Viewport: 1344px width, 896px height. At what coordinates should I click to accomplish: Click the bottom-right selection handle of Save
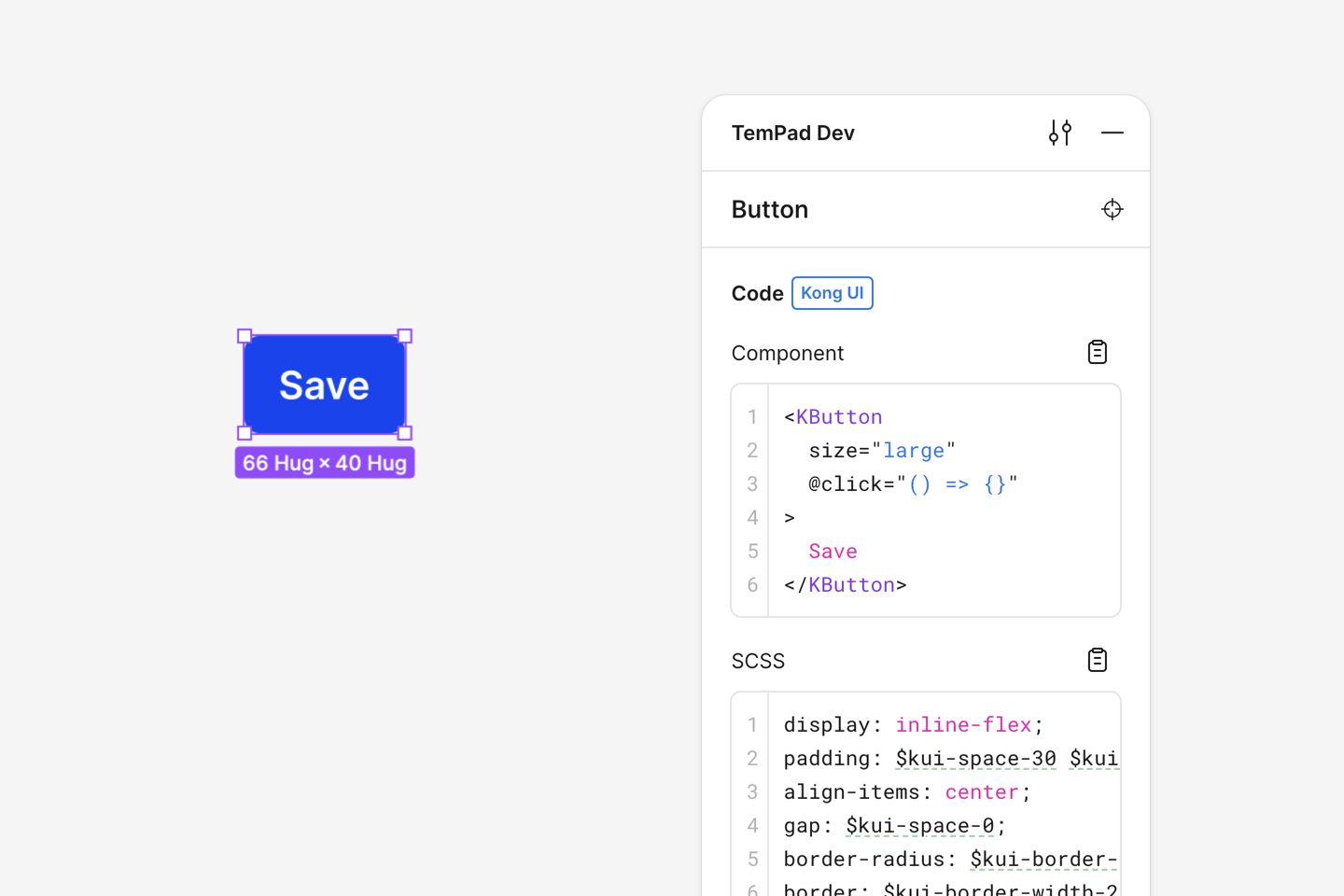(405, 433)
